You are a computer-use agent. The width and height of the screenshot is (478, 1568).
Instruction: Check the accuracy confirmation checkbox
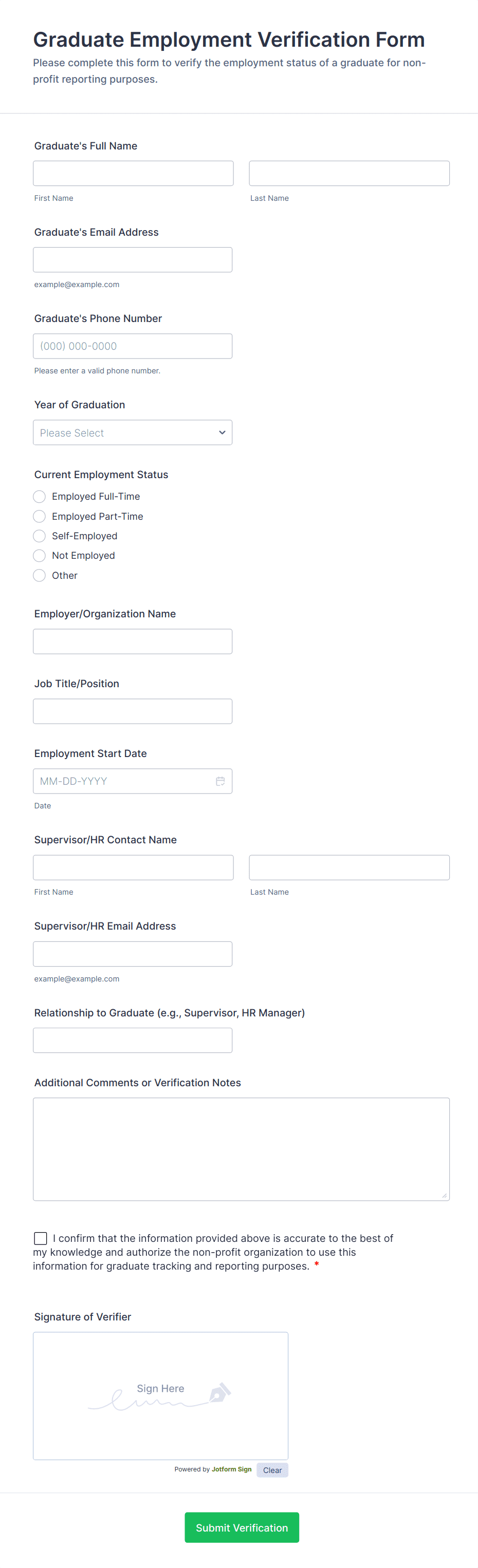coord(41,1238)
